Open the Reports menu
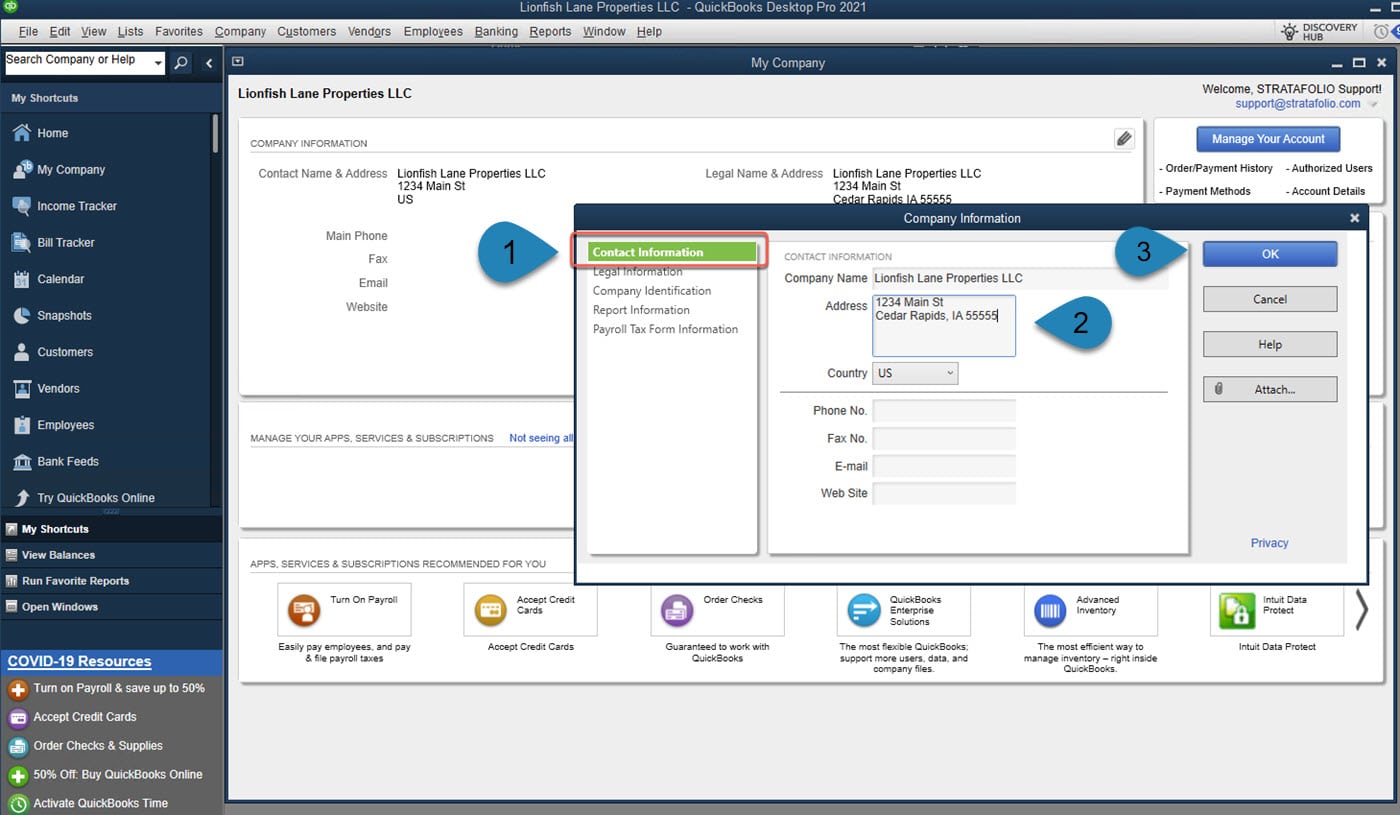 click(x=550, y=31)
